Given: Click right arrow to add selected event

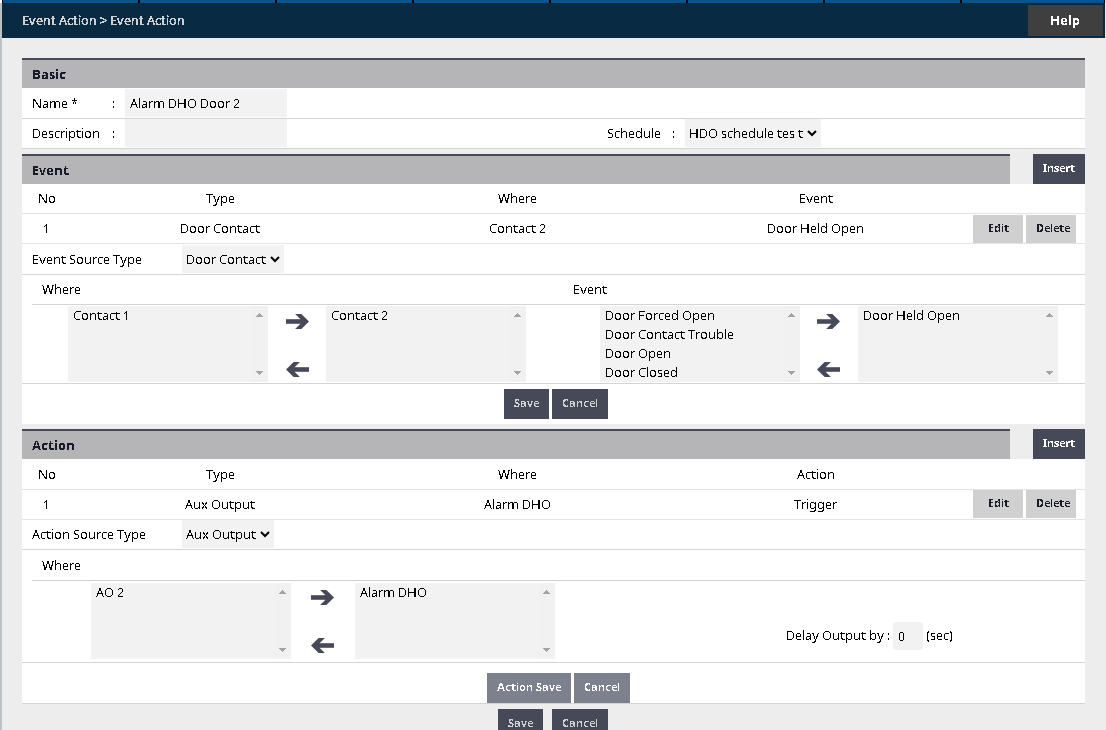Looking at the screenshot, I should tap(828, 322).
